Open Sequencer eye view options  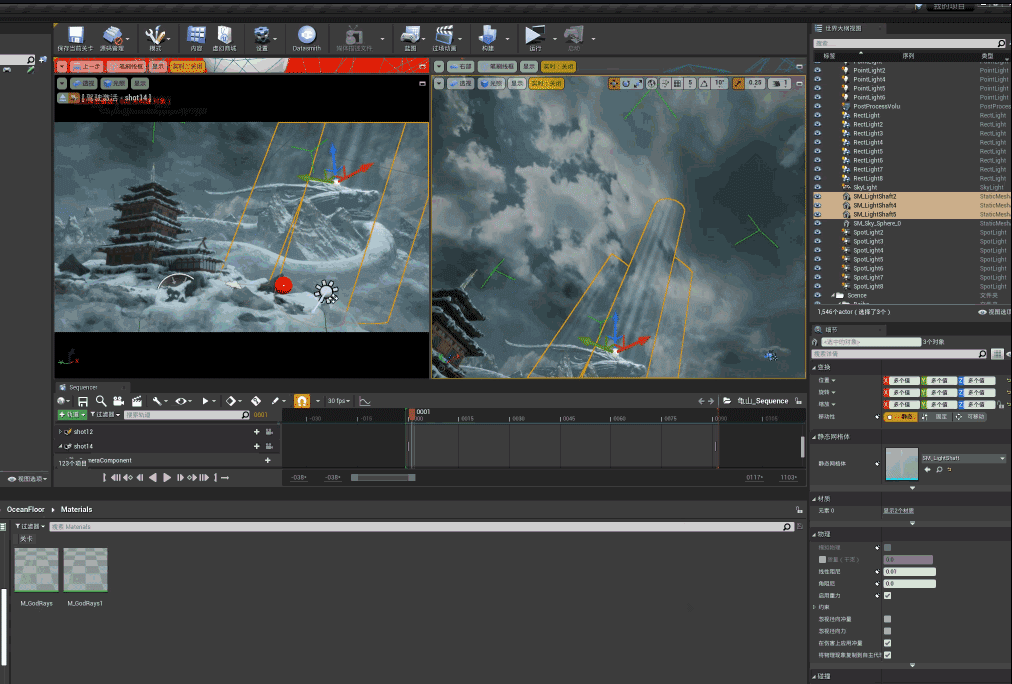pos(181,401)
